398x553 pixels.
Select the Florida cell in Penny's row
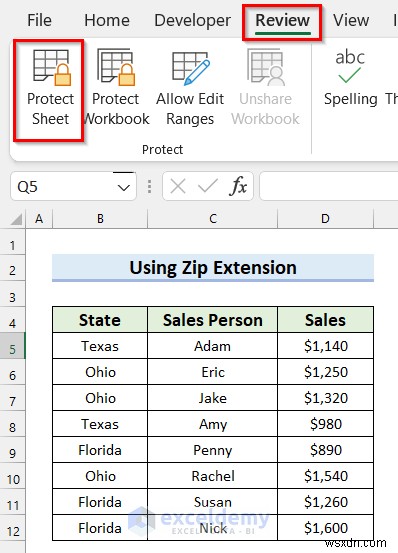point(100,450)
